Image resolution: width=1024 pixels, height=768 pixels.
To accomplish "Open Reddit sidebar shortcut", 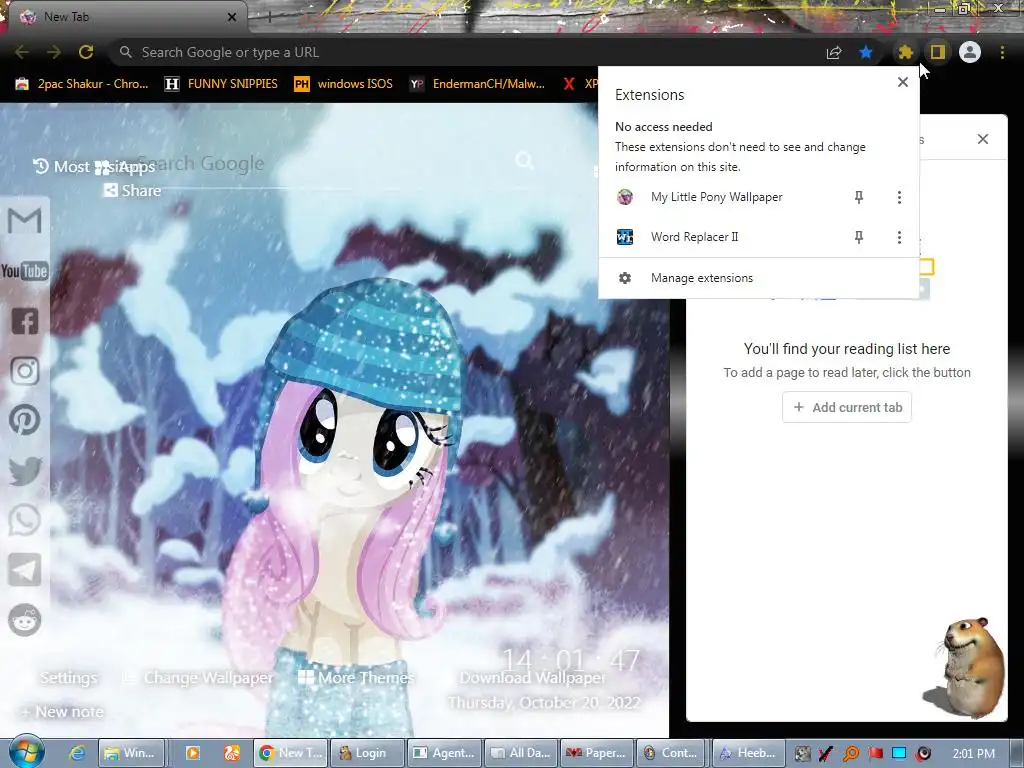I will 25,620.
